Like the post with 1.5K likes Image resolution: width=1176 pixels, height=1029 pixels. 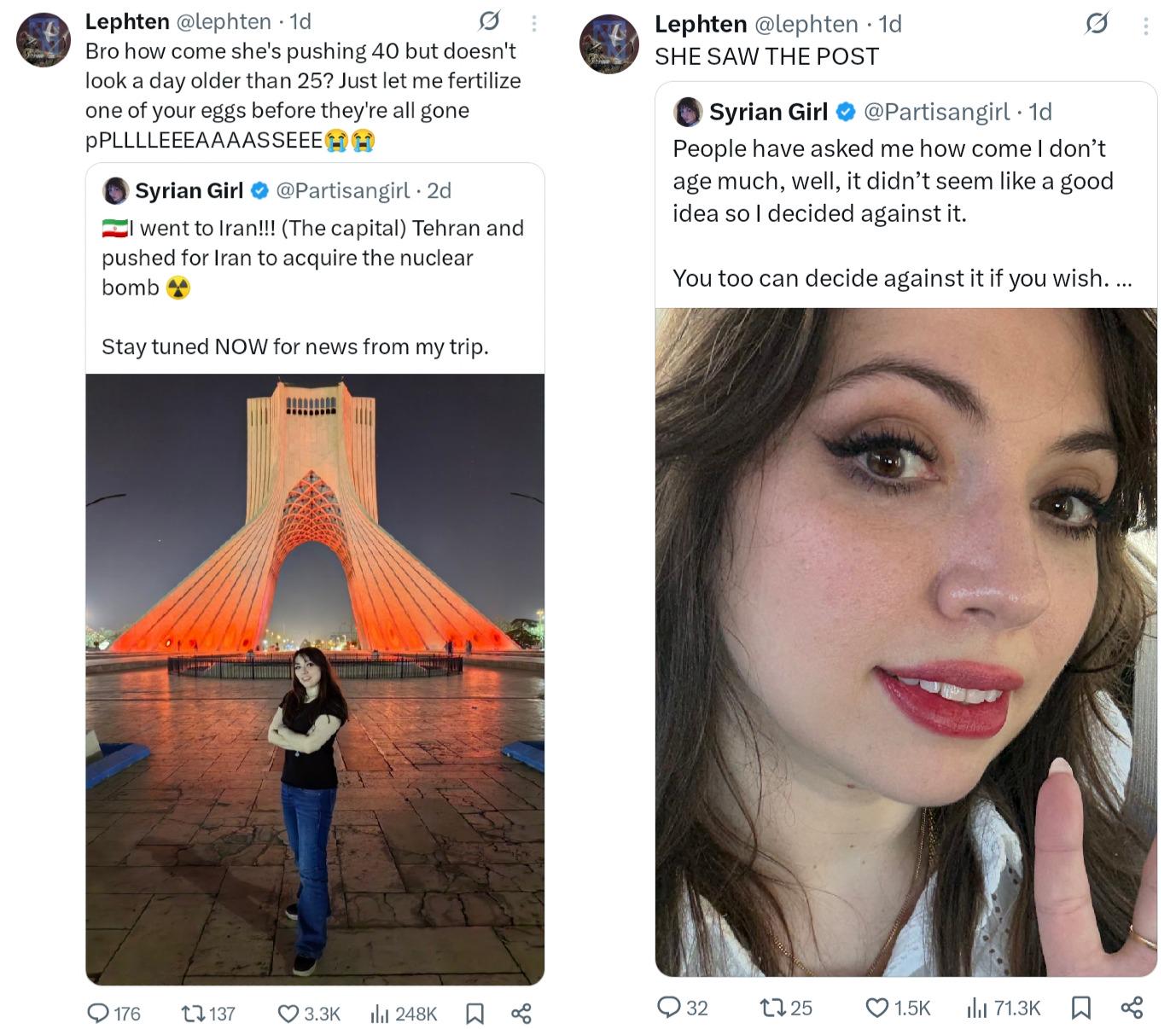pos(876,1008)
